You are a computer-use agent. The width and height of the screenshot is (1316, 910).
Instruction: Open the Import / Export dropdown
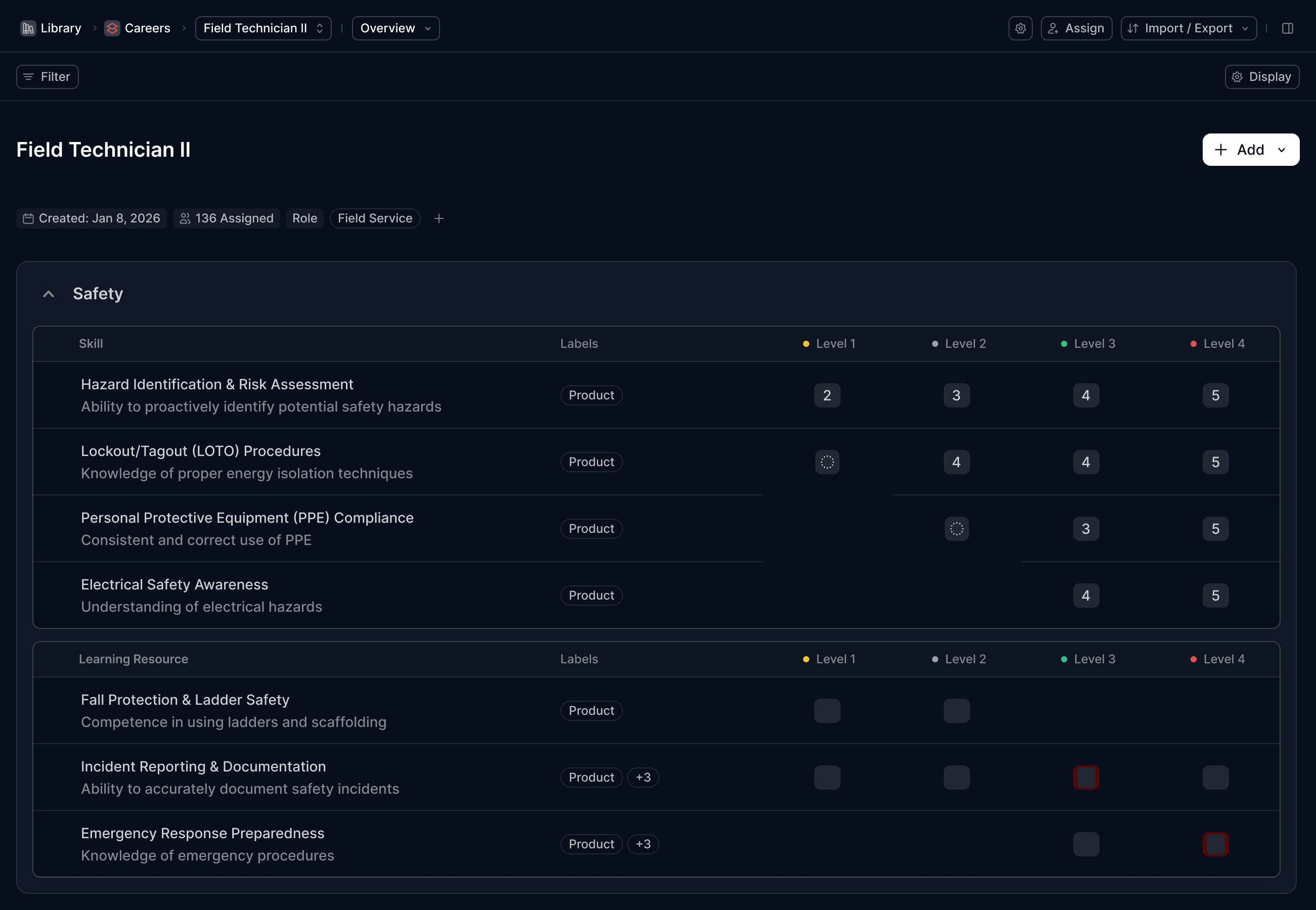coord(1188,28)
